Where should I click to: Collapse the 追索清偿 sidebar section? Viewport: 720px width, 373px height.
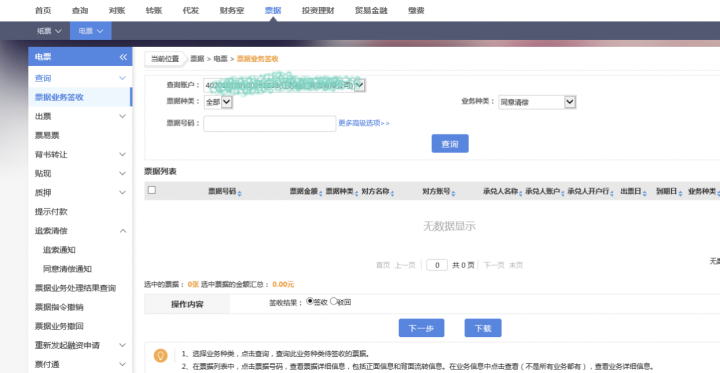[x=80, y=231]
